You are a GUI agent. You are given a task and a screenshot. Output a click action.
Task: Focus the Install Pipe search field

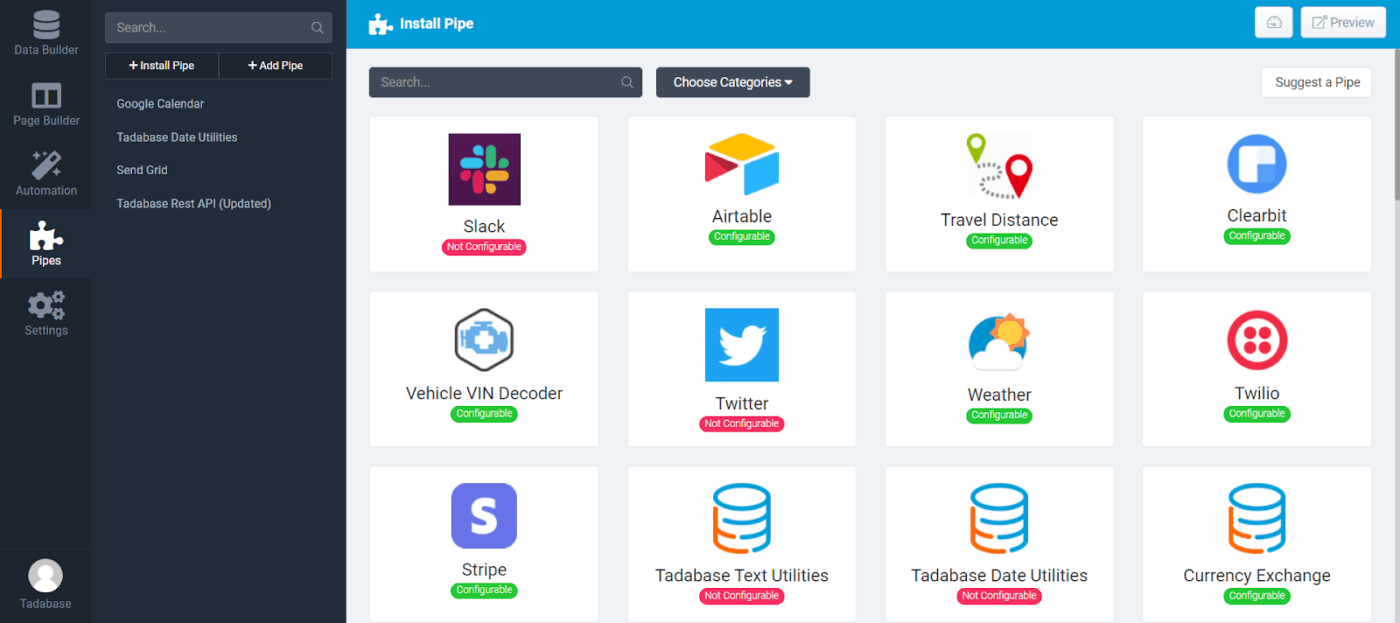pos(505,82)
